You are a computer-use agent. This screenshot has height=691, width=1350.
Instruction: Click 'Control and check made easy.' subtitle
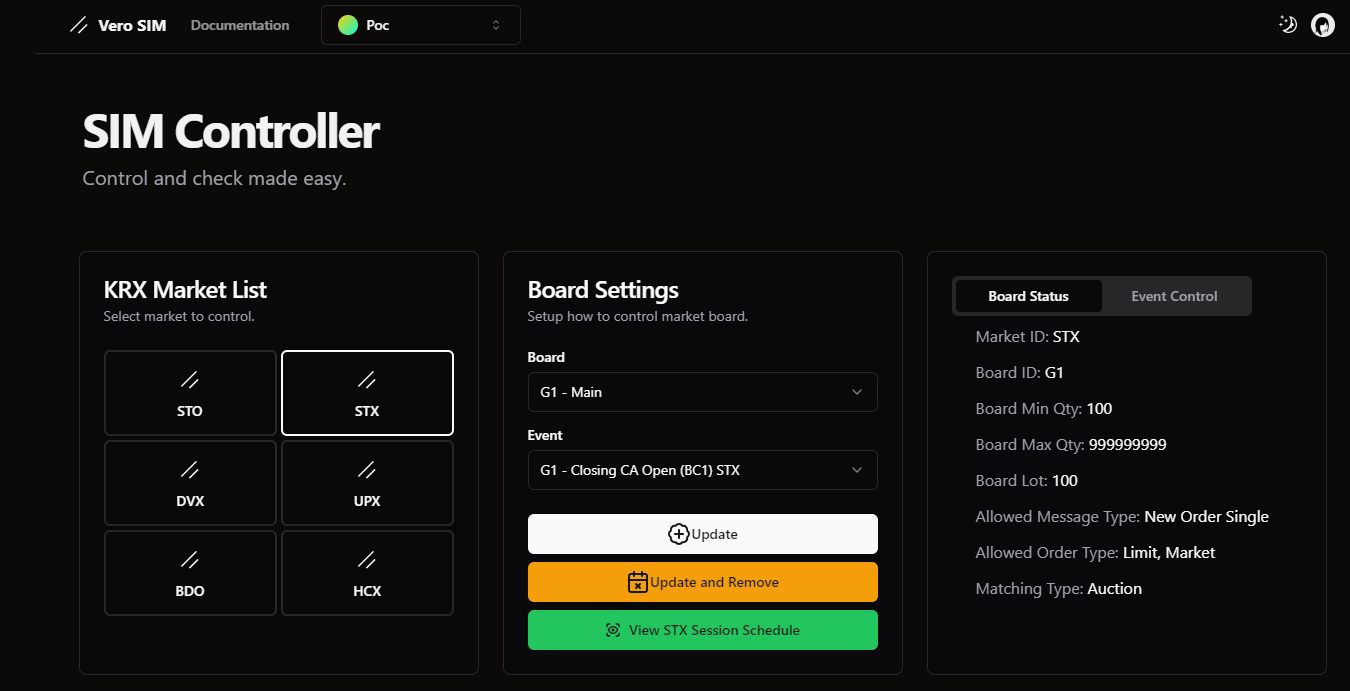(x=214, y=179)
